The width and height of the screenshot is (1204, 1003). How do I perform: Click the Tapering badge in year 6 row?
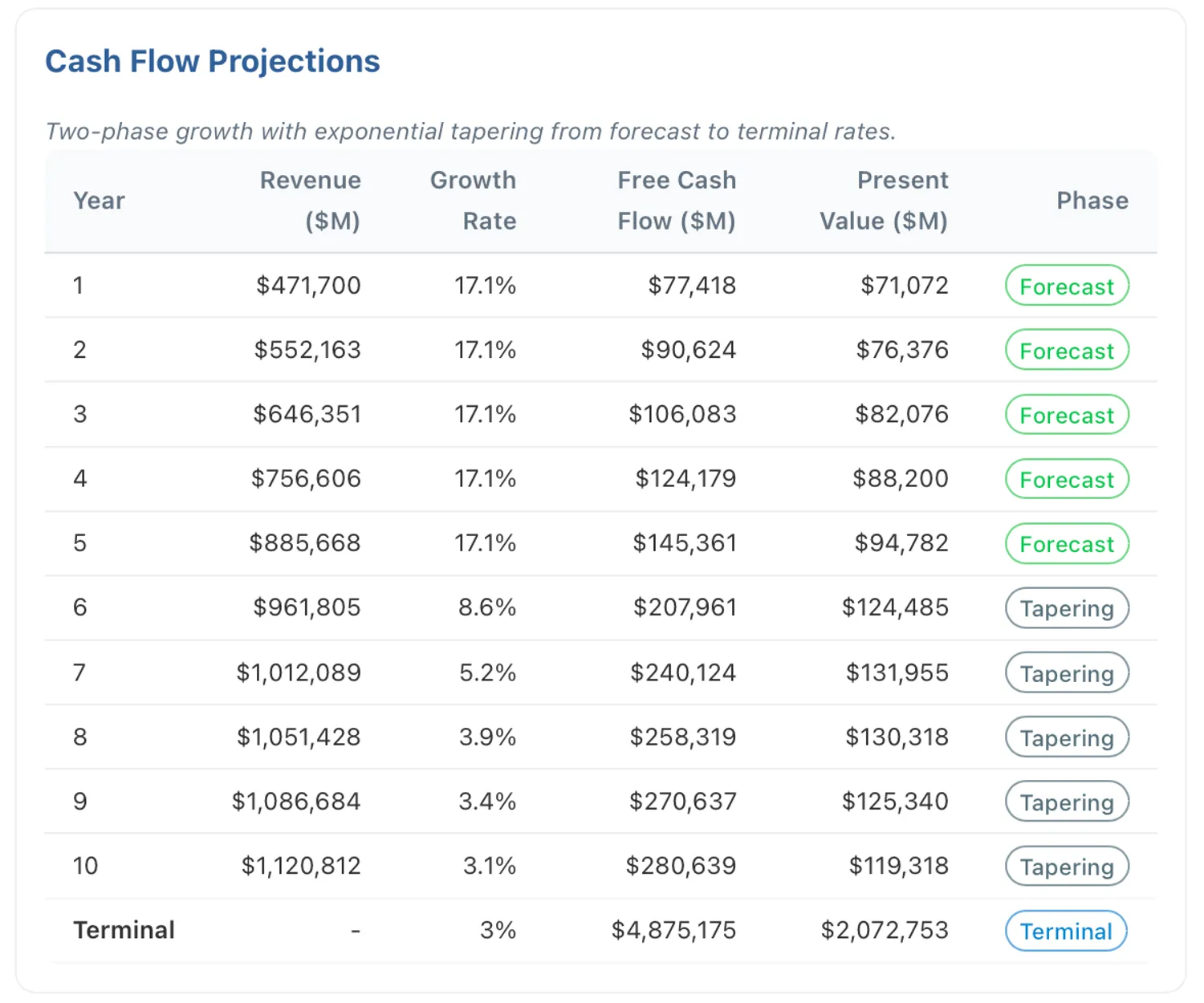coord(1067,608)
